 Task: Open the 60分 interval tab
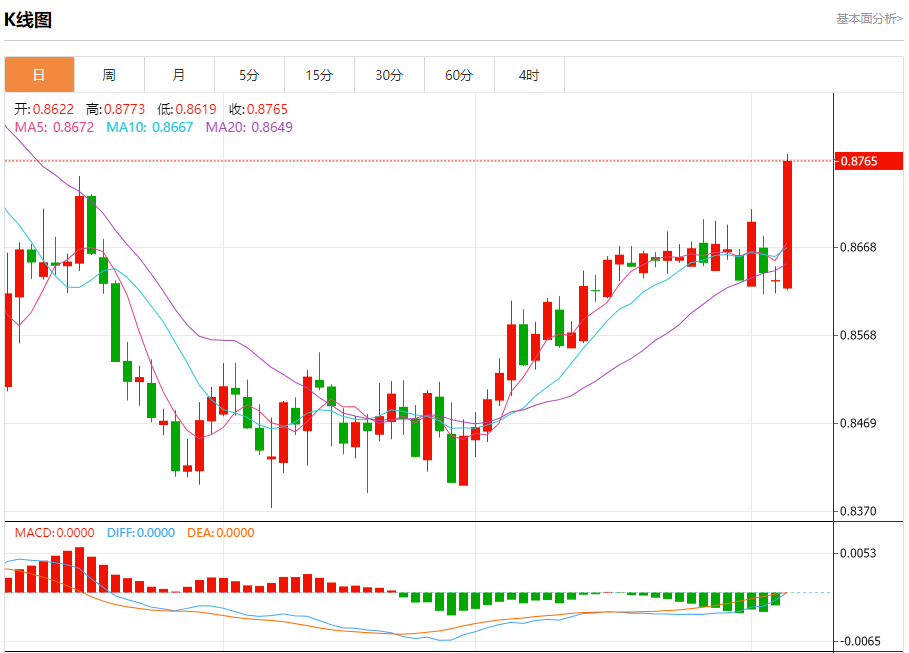[x=459, y=75]
